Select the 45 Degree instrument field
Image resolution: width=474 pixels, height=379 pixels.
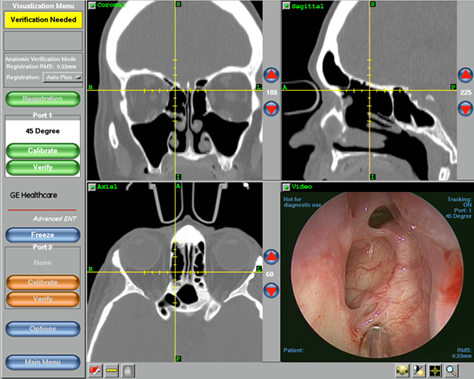coord(43,131)
